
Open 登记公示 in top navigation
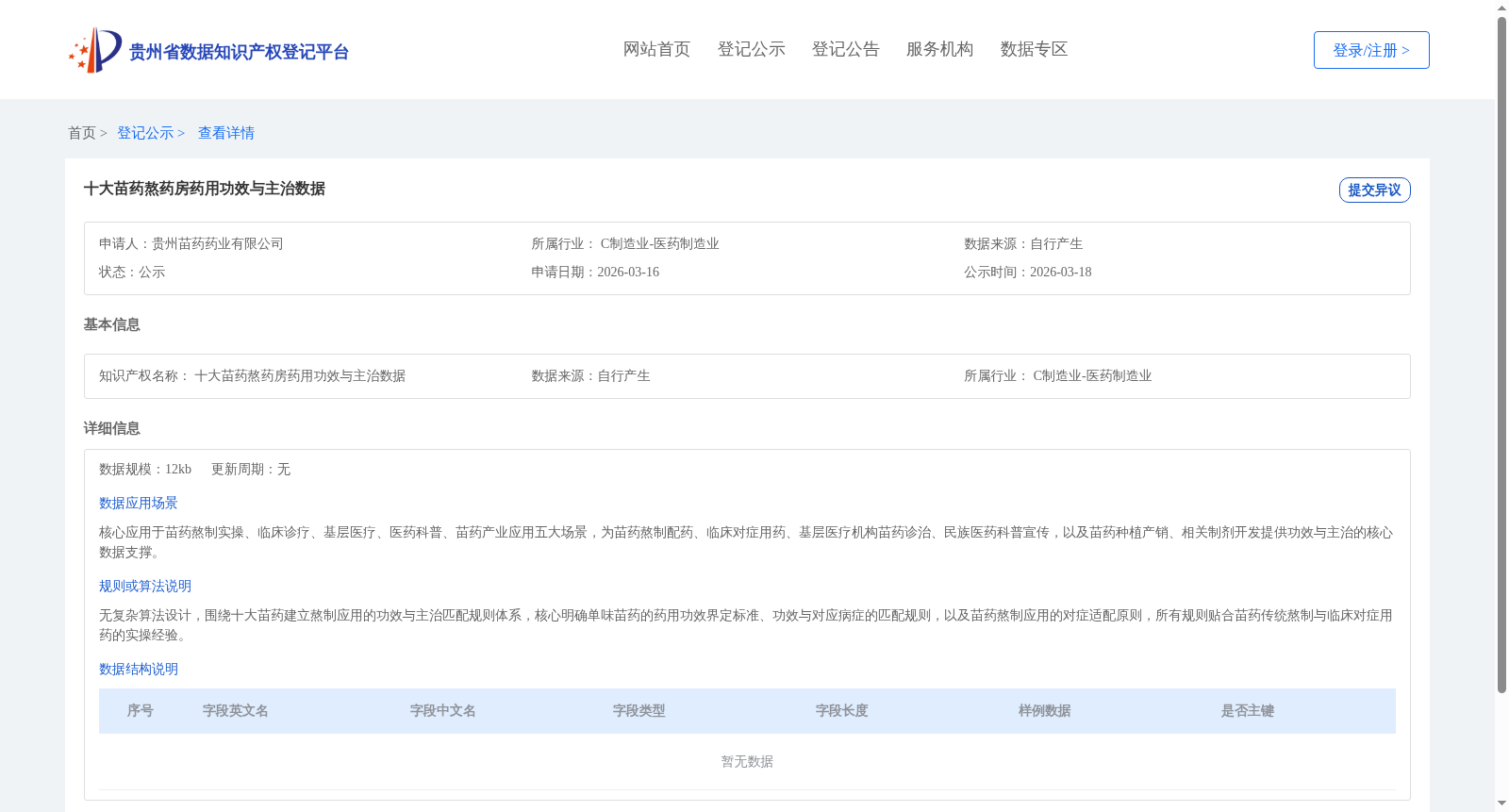(751, 49)
